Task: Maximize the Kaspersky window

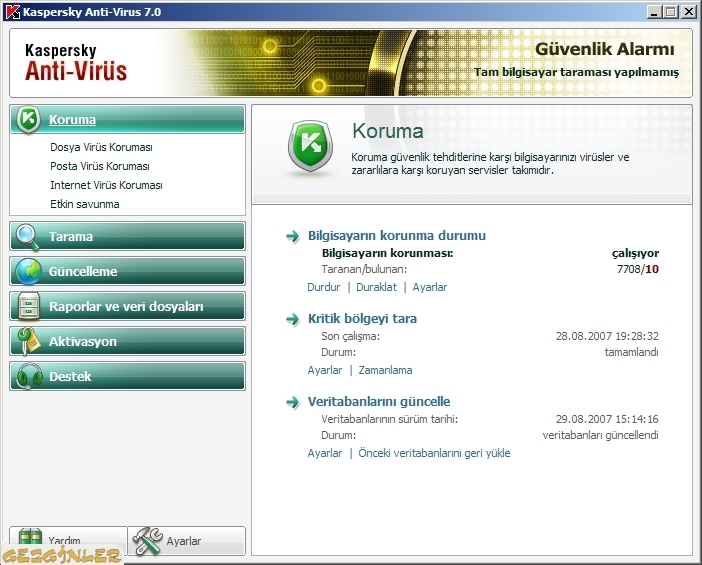Action: 670,12
